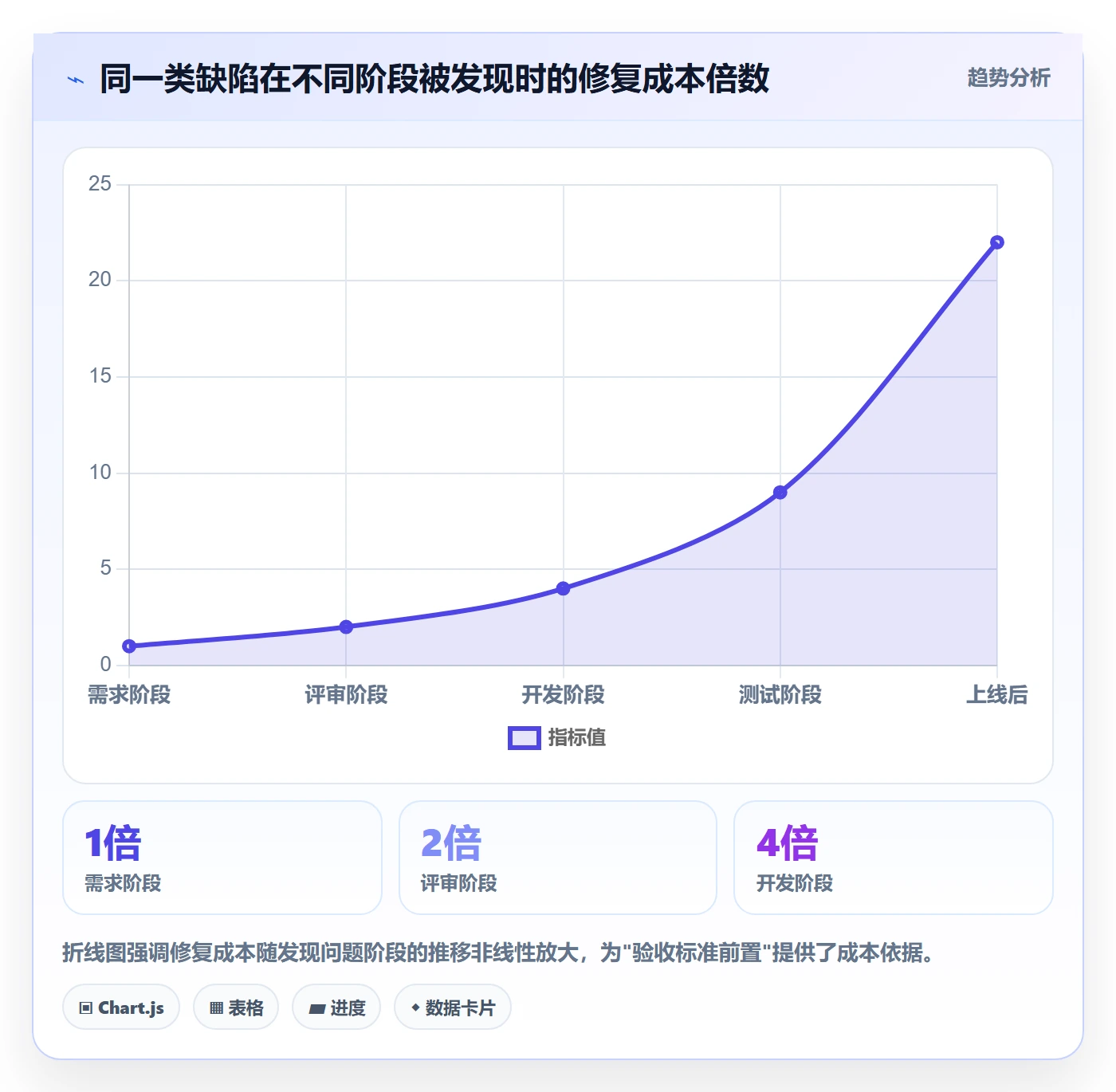The image size is (1116, 1092).
Task: Select the 上线后 data point on the line
Action: (x=997, y=242)
